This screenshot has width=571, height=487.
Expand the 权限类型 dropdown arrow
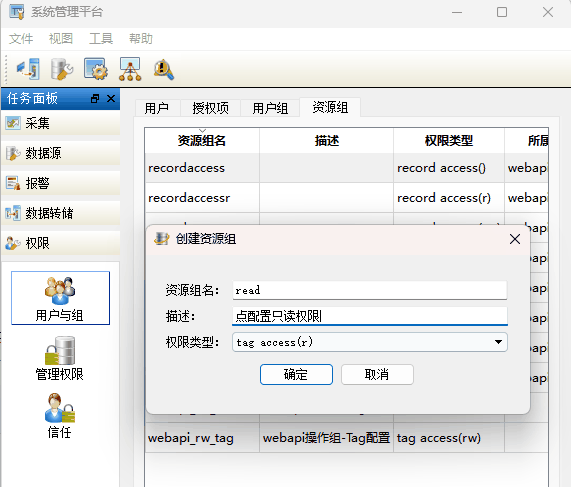point(498,342)
